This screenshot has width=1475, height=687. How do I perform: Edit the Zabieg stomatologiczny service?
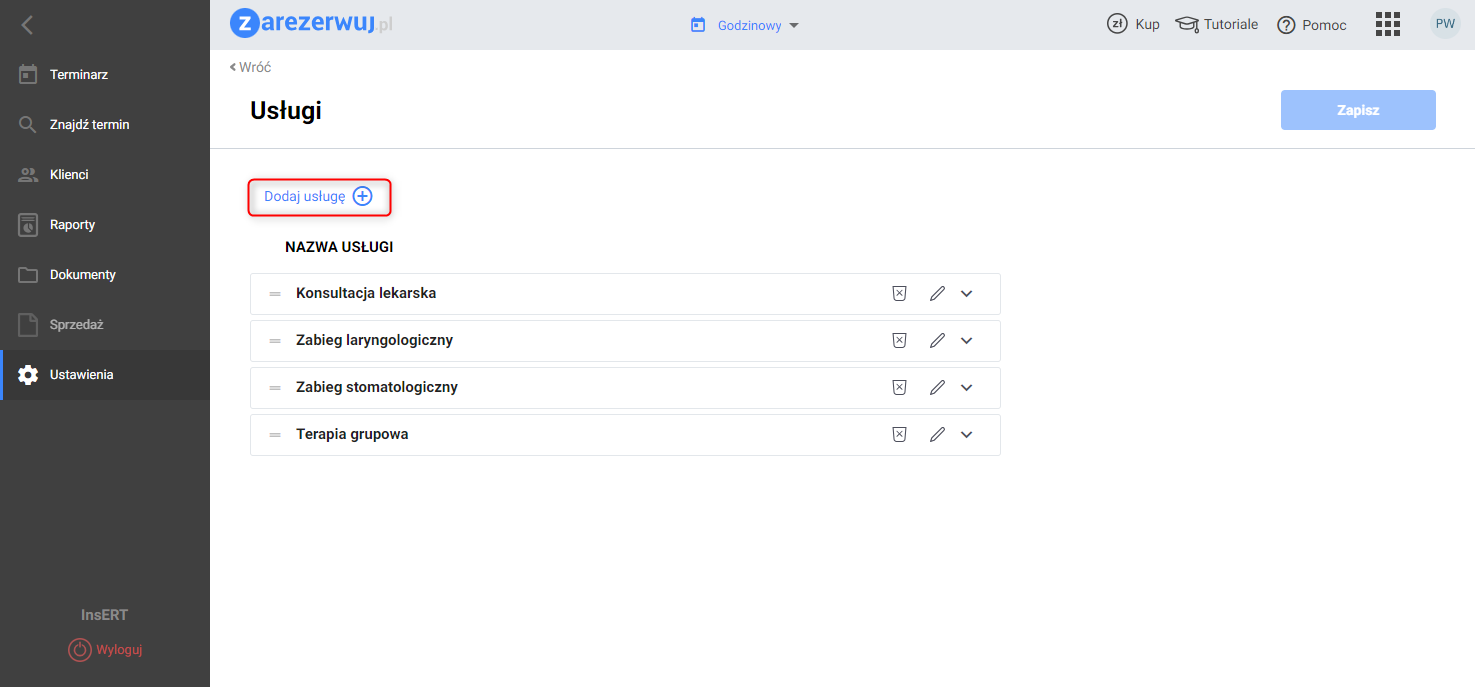click(937, 388)
